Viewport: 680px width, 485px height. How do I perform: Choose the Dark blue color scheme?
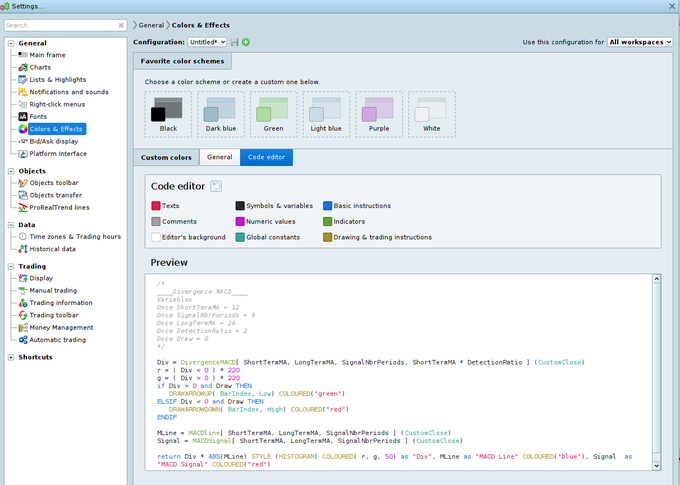pos(220,112)
